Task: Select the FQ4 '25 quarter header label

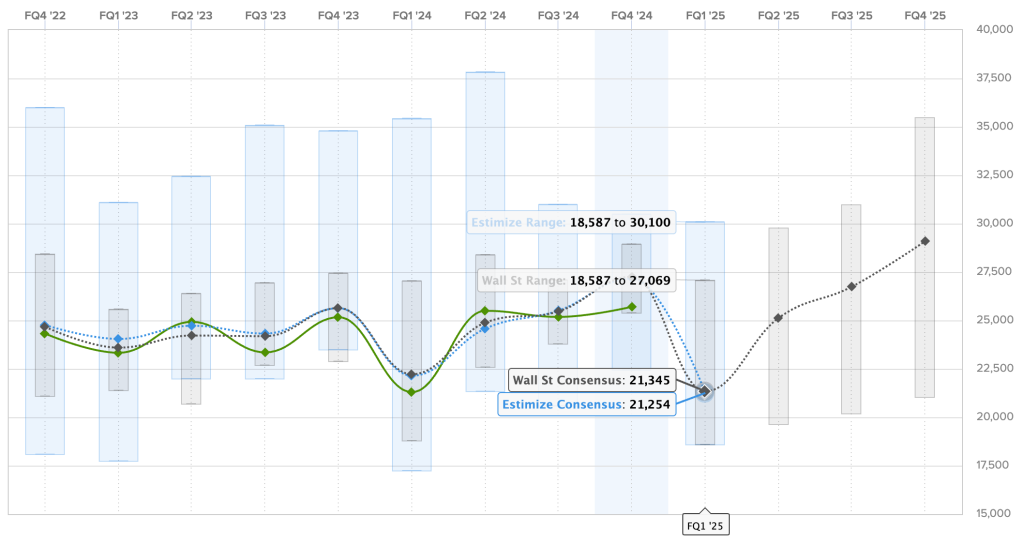Action: click(x=925, y=16)
